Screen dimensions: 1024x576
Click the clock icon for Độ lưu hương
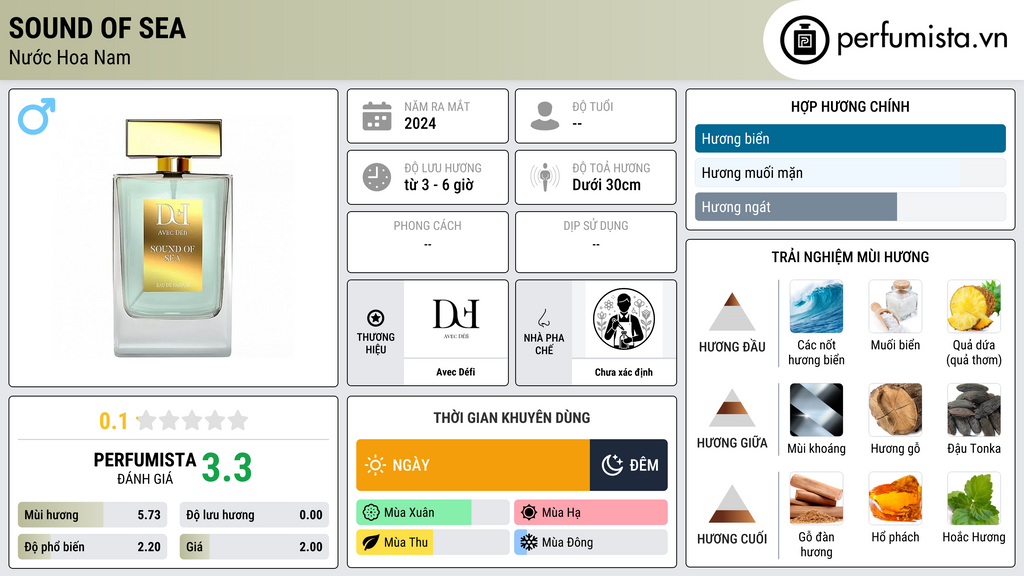coord(377,177)
